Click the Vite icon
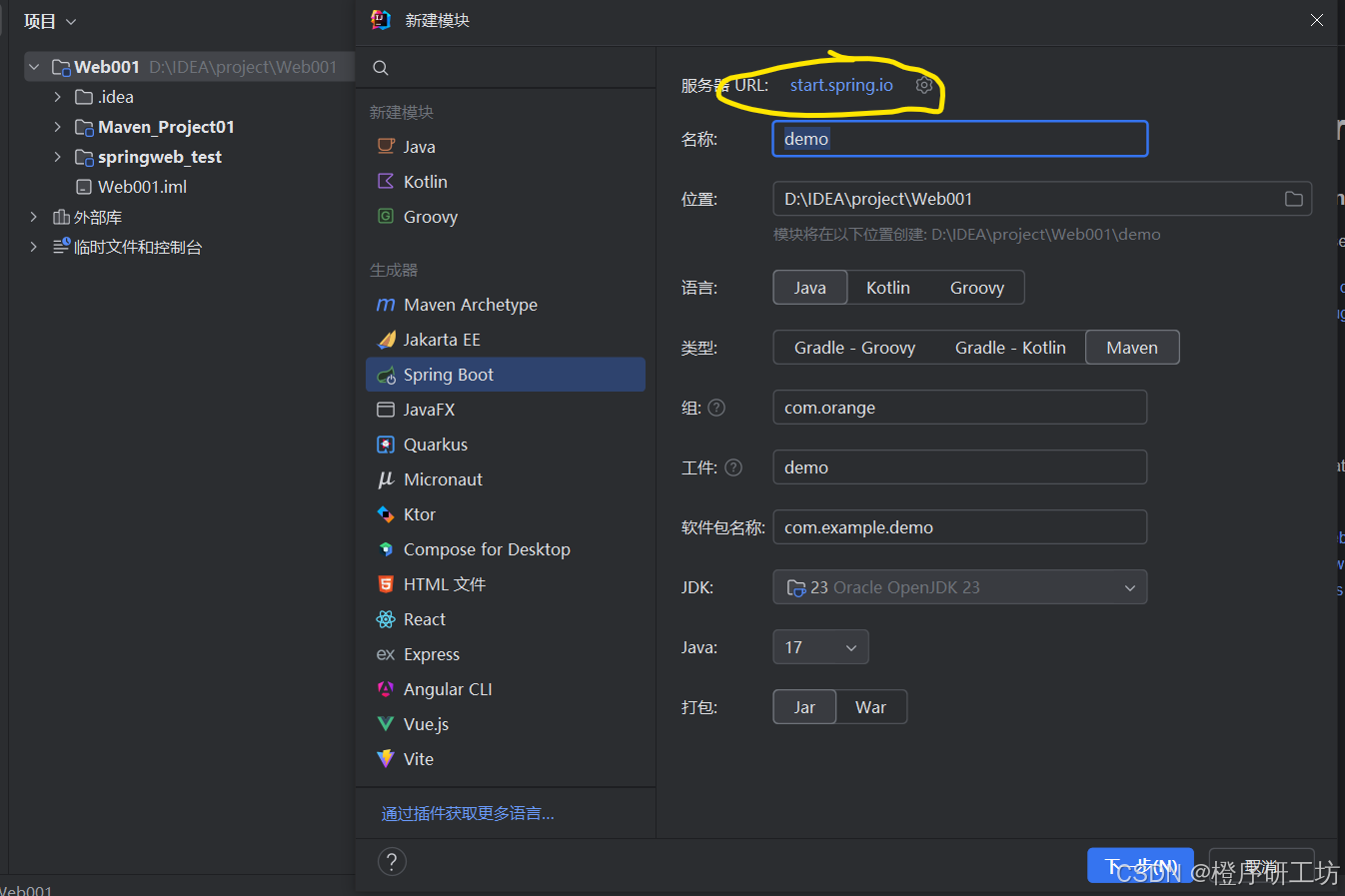 click(386, 759)
